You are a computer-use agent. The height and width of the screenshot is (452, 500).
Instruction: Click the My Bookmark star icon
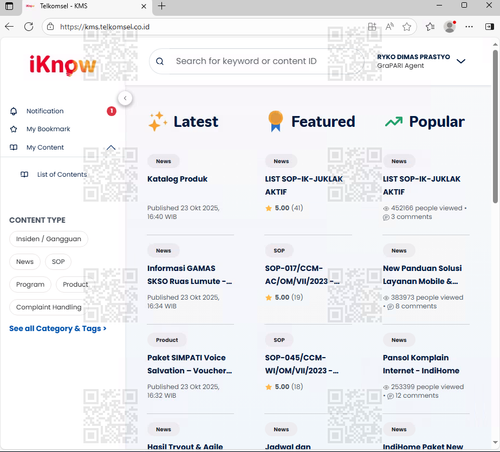[13, 129]
